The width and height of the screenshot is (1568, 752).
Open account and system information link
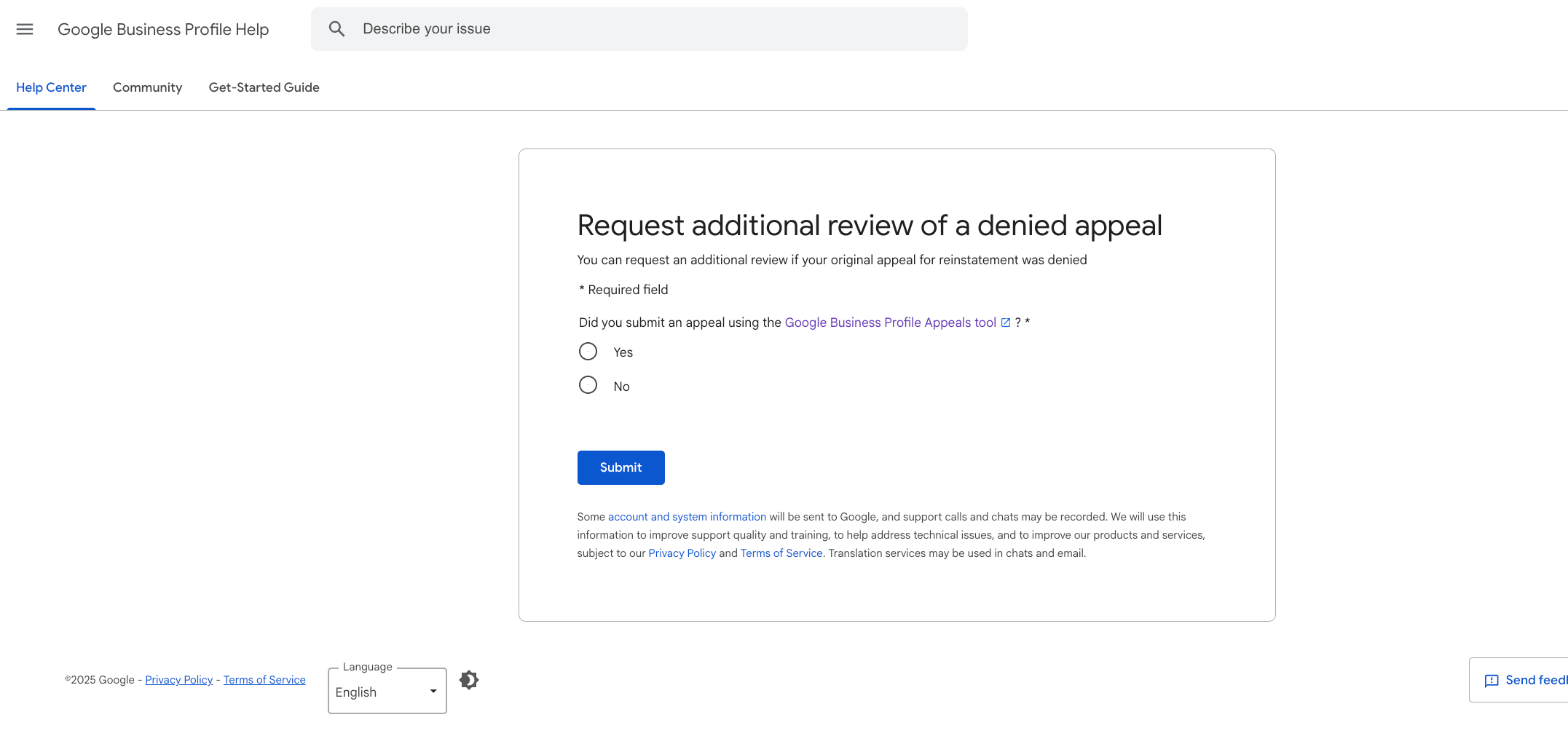click(688, 517)
